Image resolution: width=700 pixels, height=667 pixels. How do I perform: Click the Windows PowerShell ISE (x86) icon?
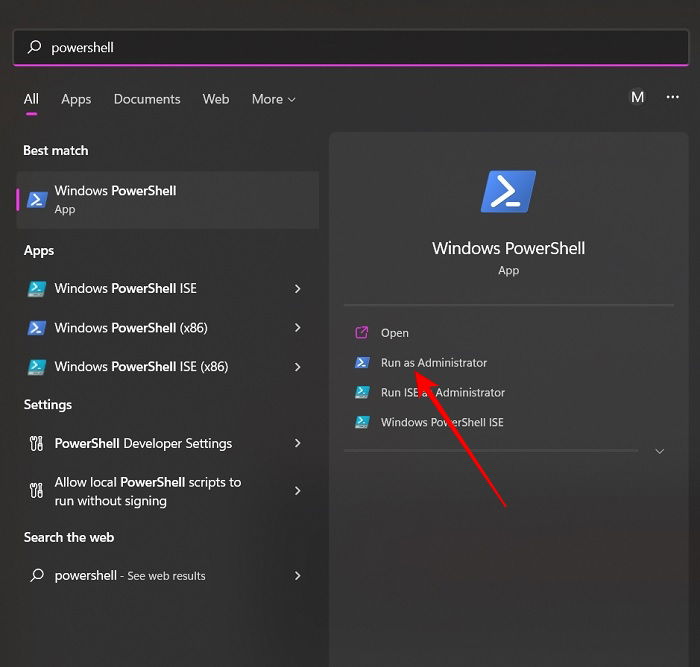[x=37, y=367]
